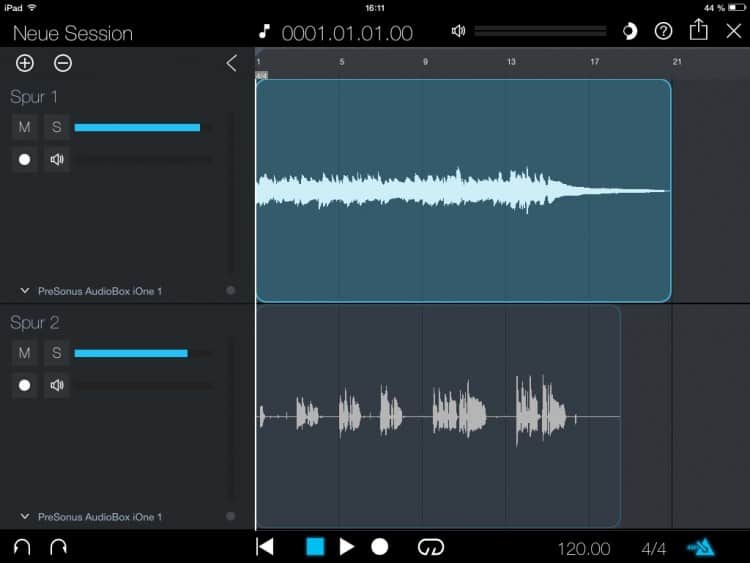
Task: Collapse the track panel with left chevron
Action: click(x=232, y=63)
